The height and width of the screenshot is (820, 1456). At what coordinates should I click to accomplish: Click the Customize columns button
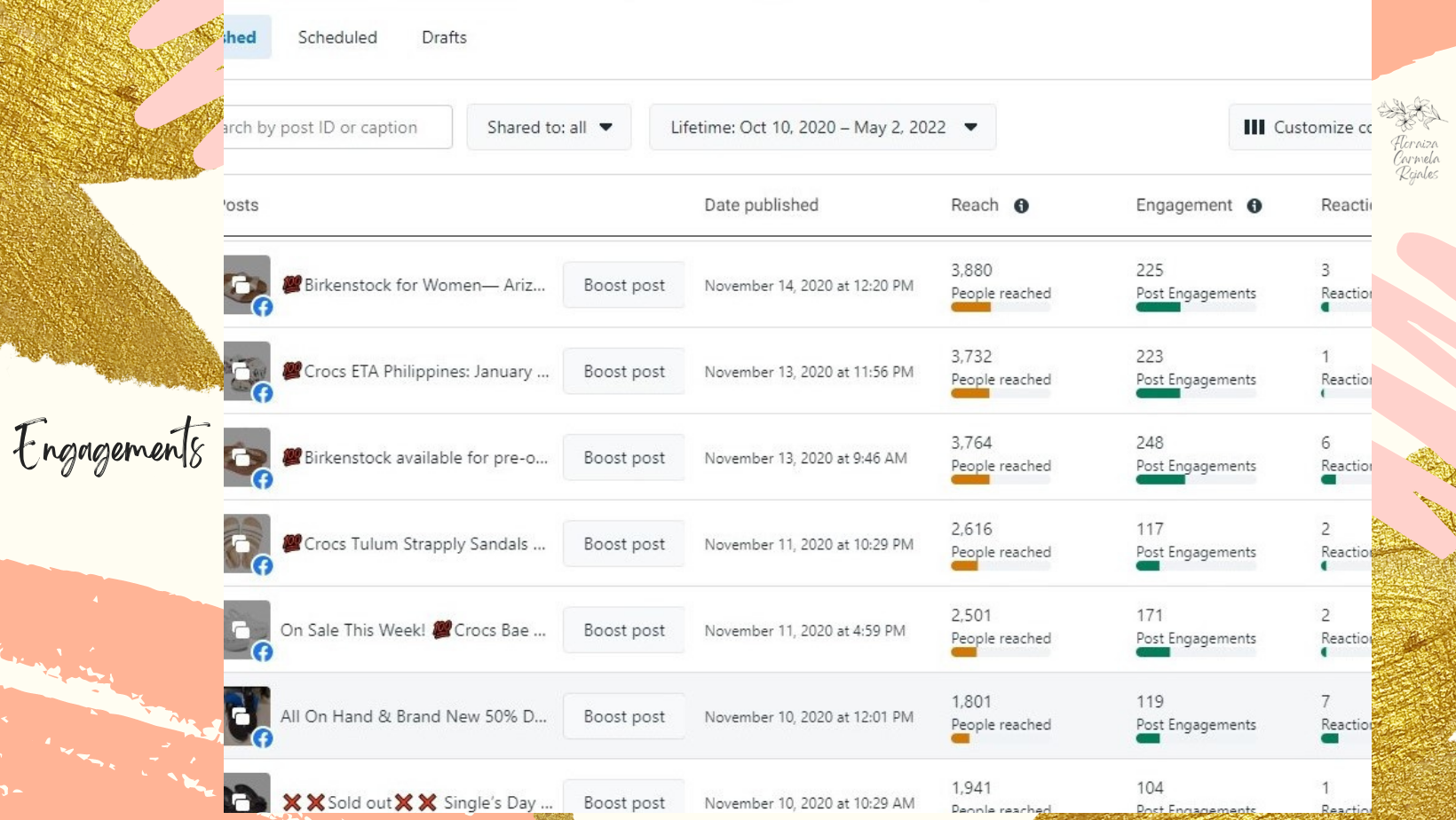1301,127
